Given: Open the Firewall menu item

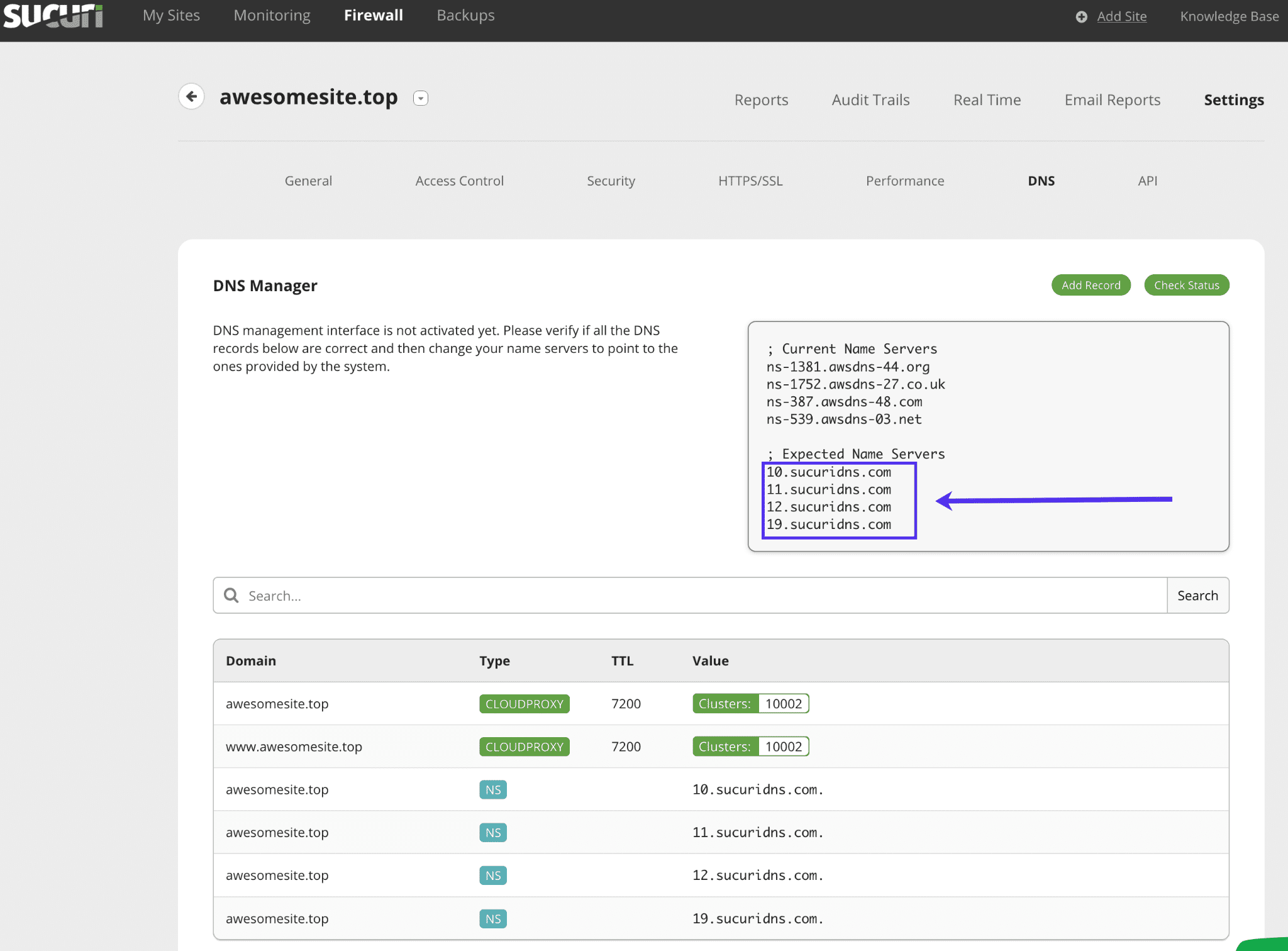Looking at the screenshot, I should point(371,14).
